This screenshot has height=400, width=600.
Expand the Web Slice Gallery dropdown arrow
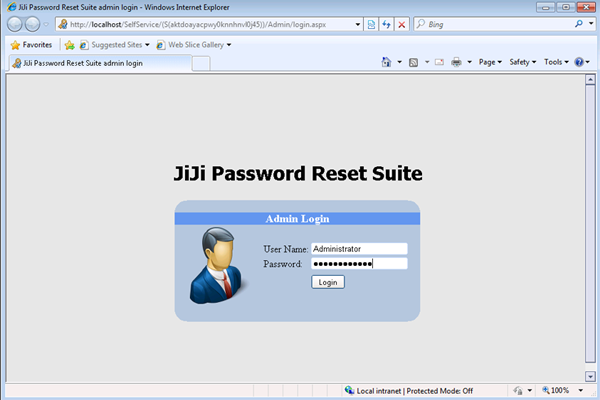(x=229, y=45)
